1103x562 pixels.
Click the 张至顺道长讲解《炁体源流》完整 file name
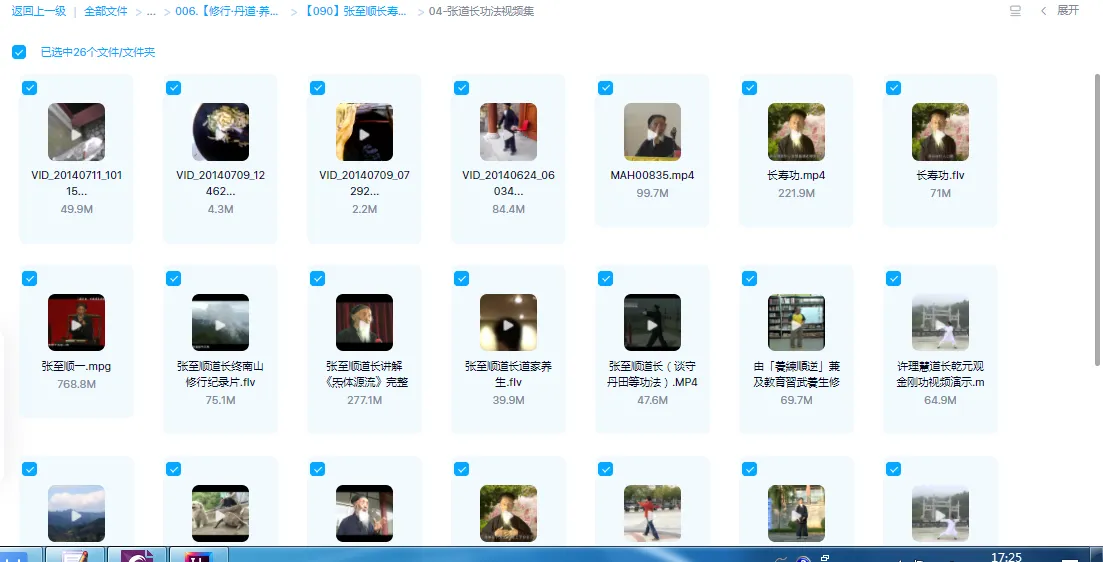(364, 374)
